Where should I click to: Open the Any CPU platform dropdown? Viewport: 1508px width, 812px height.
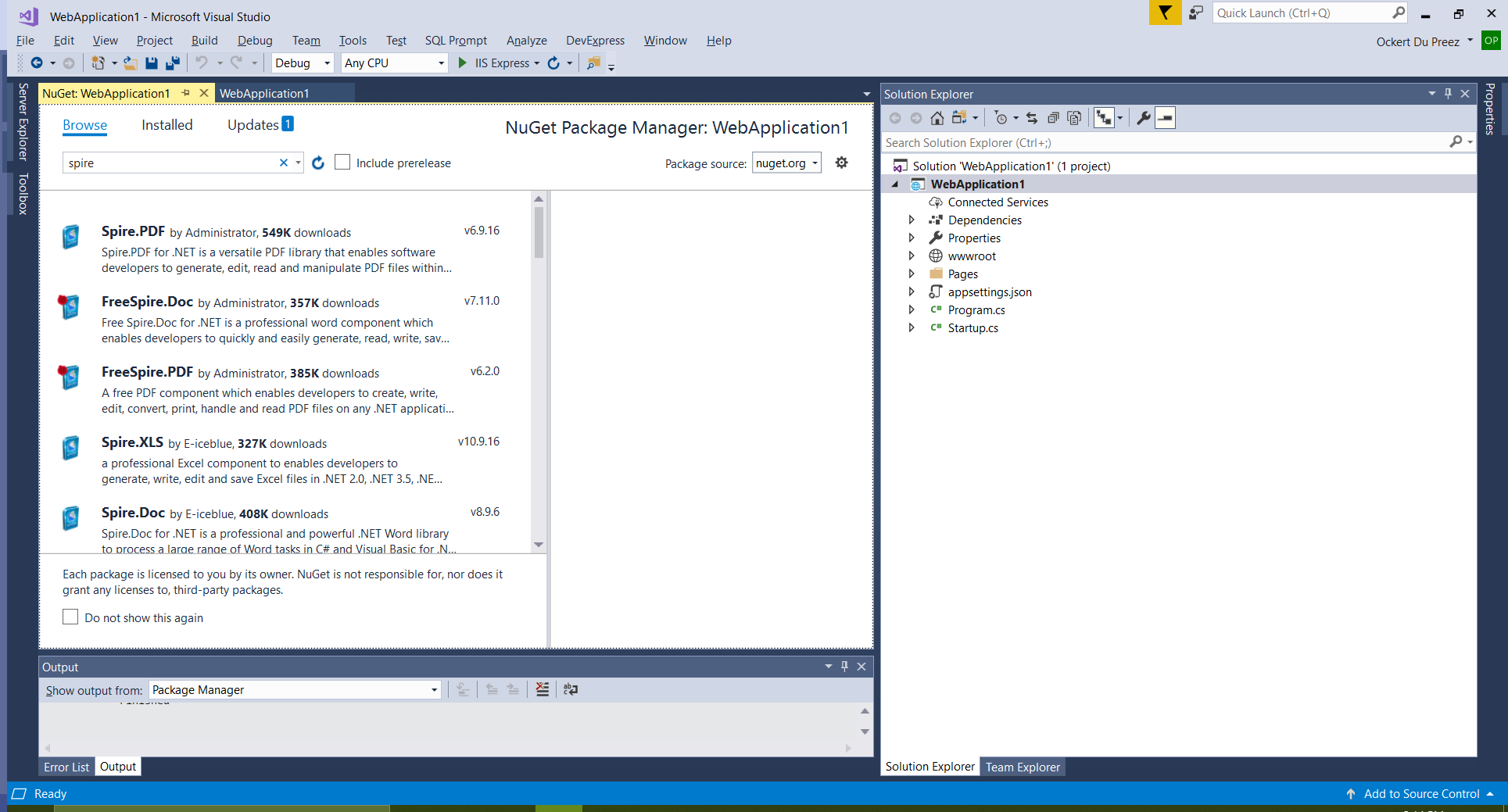(x=394, y=63)
